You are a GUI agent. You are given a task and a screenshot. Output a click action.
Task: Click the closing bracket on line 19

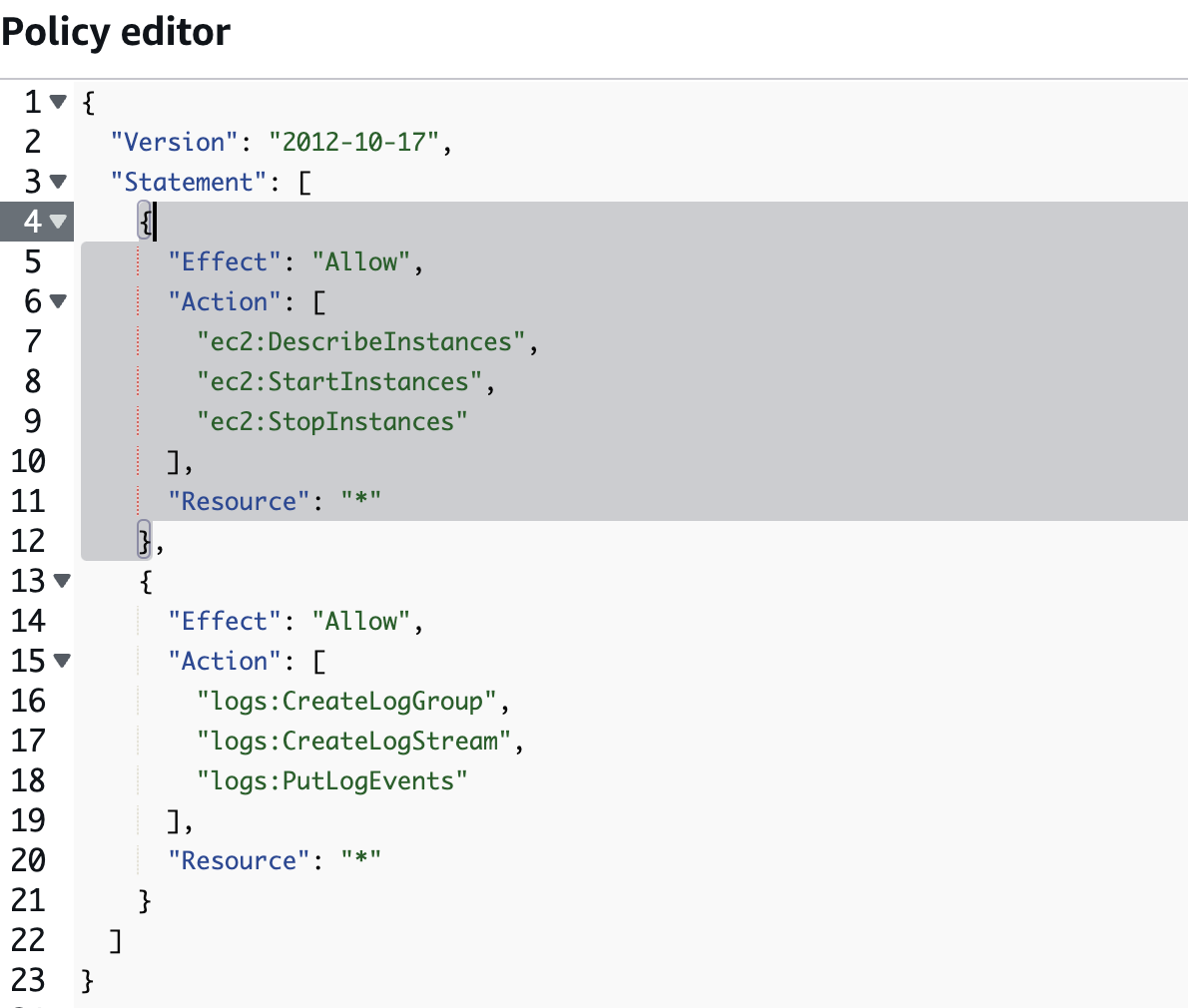175,821
